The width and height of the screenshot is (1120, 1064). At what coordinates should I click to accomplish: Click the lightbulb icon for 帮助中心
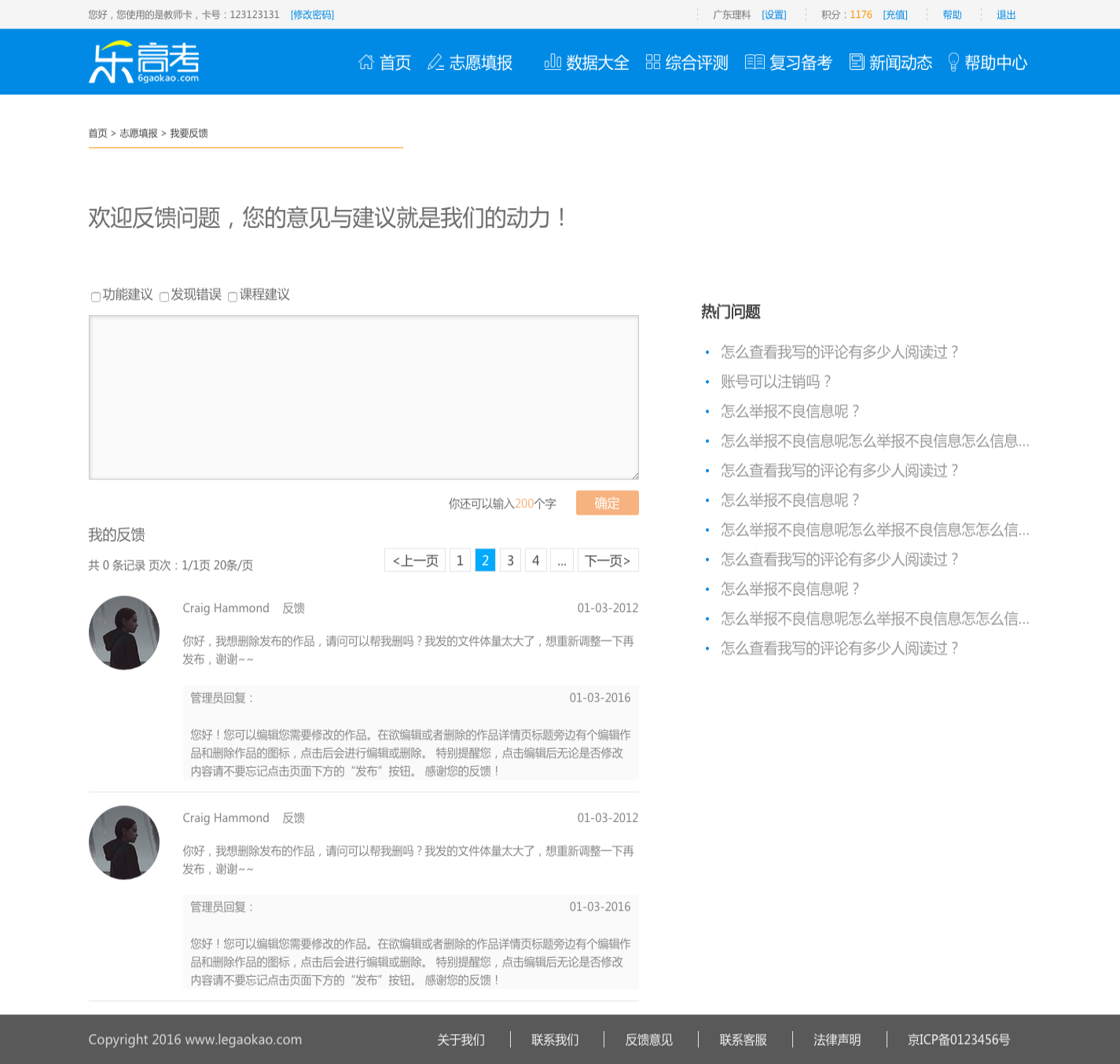(953, 62)
